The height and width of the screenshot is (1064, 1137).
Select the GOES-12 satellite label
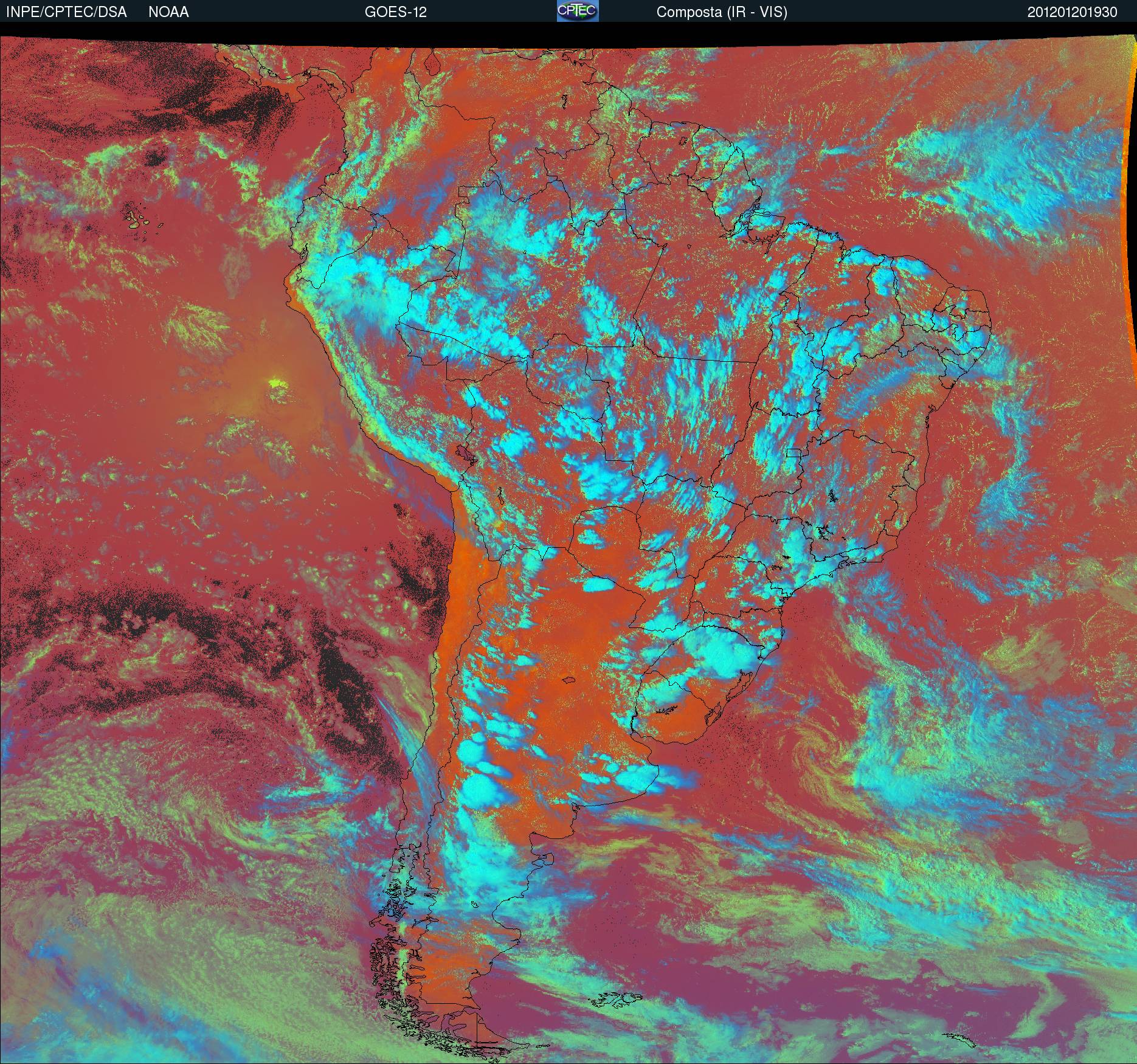tap(395, 12)
